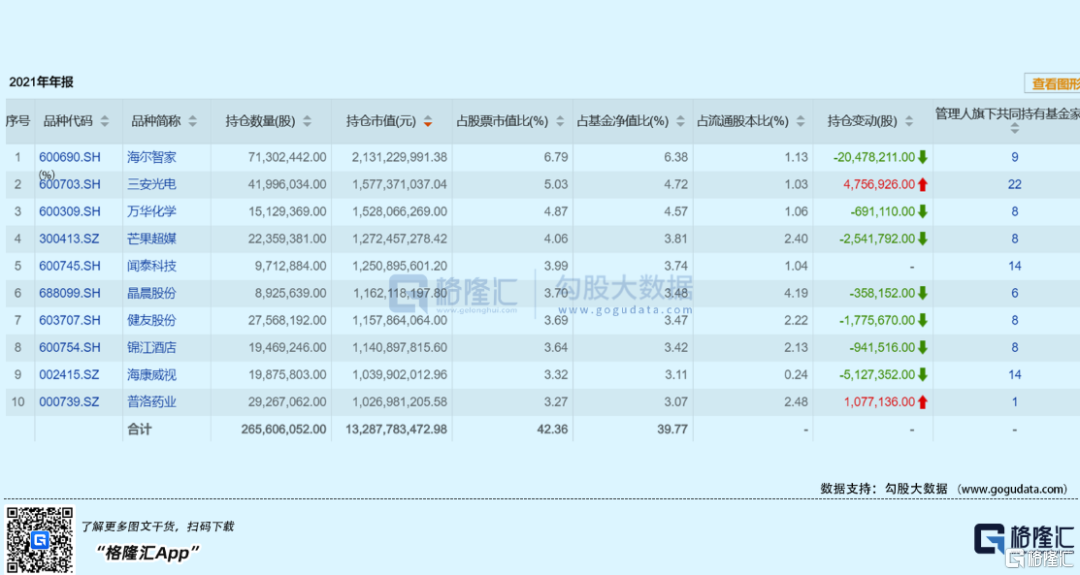Sort by 持仓变动(股) column arrows

tap(909, 122)
